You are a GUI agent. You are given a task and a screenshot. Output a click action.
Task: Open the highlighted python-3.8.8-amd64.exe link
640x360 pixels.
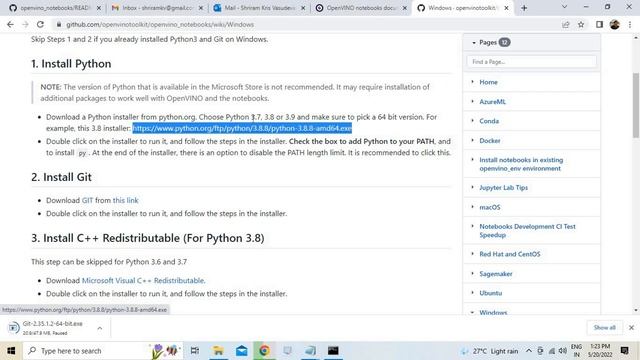[x=242, y=128]
